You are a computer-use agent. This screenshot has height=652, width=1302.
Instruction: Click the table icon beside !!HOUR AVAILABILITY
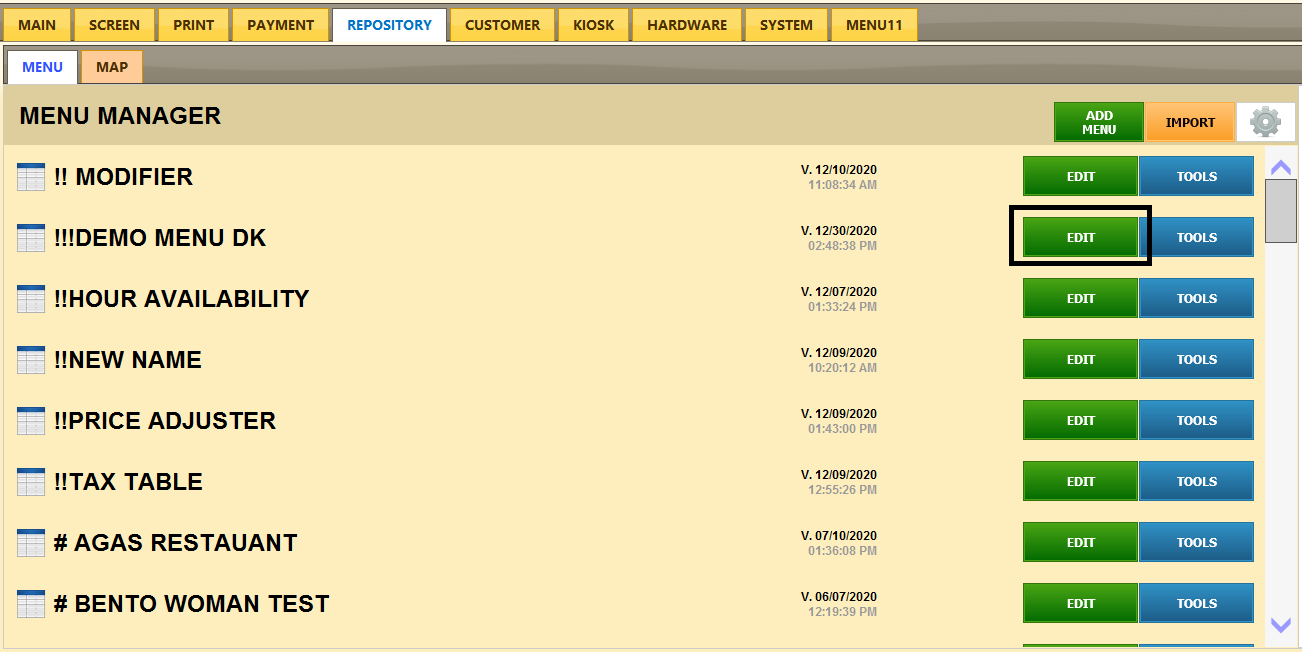(31, 299)
